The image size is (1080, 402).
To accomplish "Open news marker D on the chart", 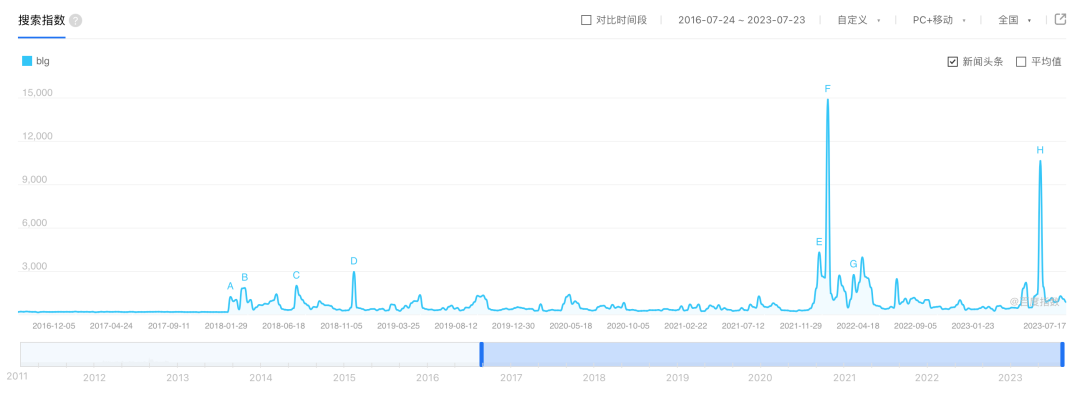I will point(354,261).
